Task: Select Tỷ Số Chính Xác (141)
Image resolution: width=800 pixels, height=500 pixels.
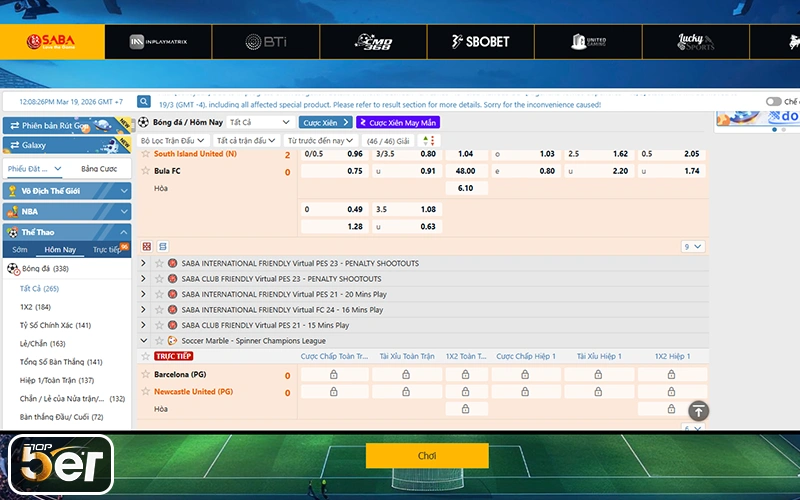Action: click(x=55, y=325)
